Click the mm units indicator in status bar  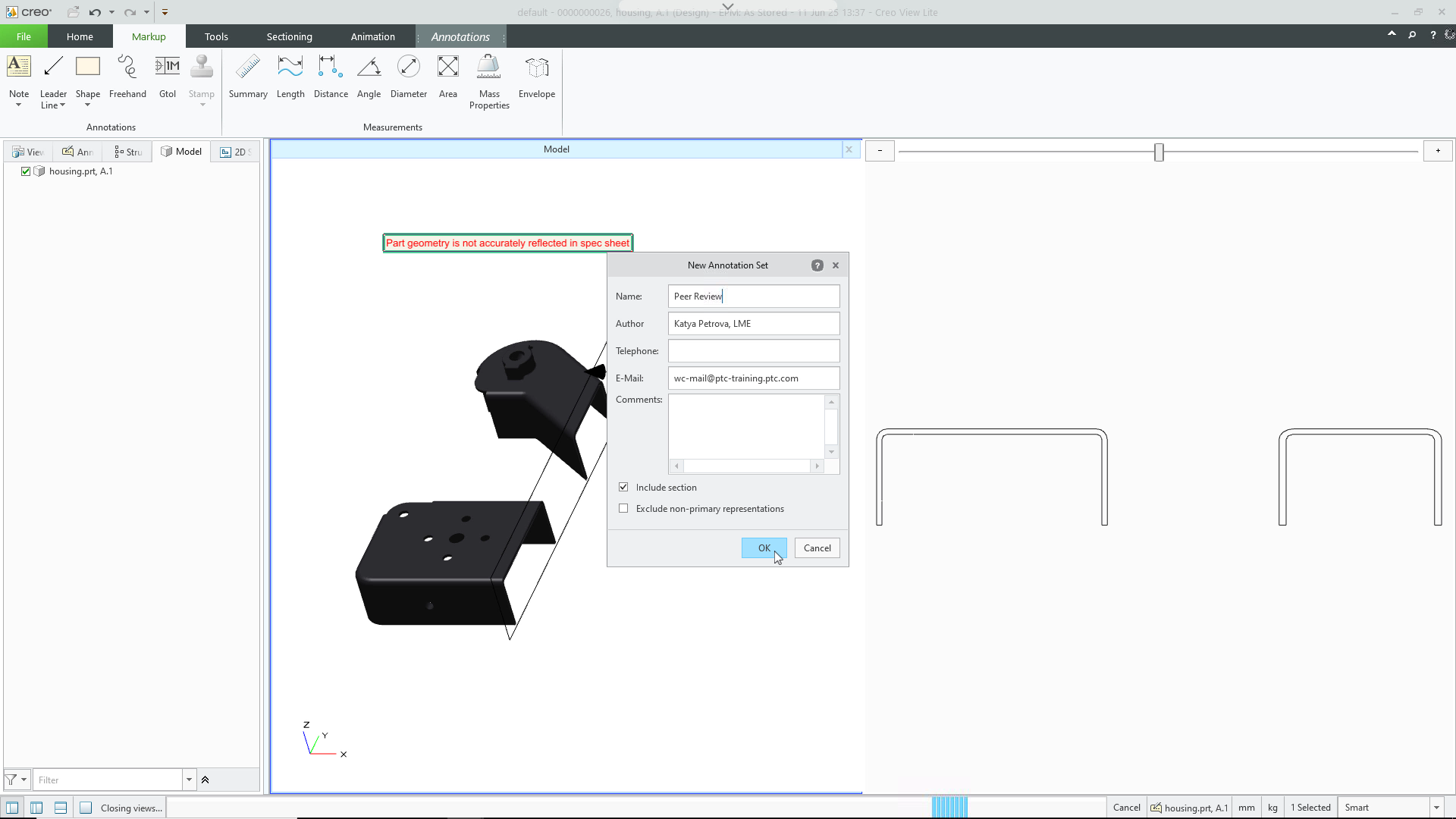click(x=1247, y=808)
